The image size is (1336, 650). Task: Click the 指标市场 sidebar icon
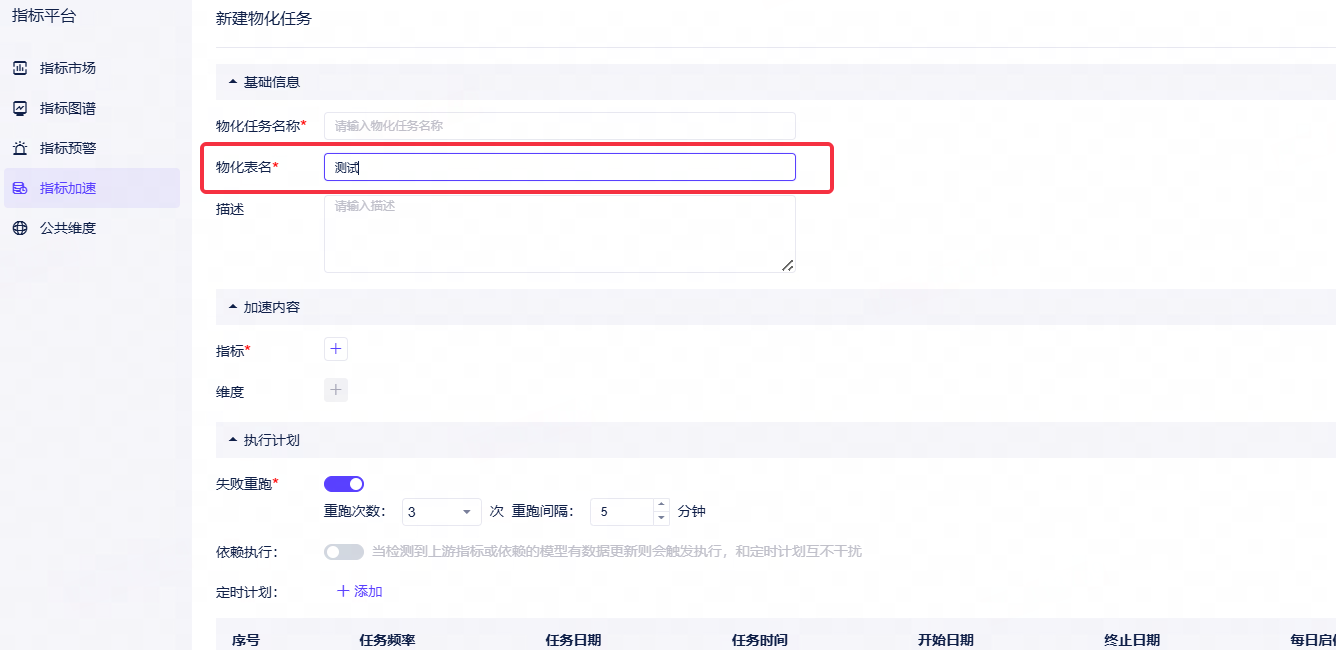[x=20, y=68]
